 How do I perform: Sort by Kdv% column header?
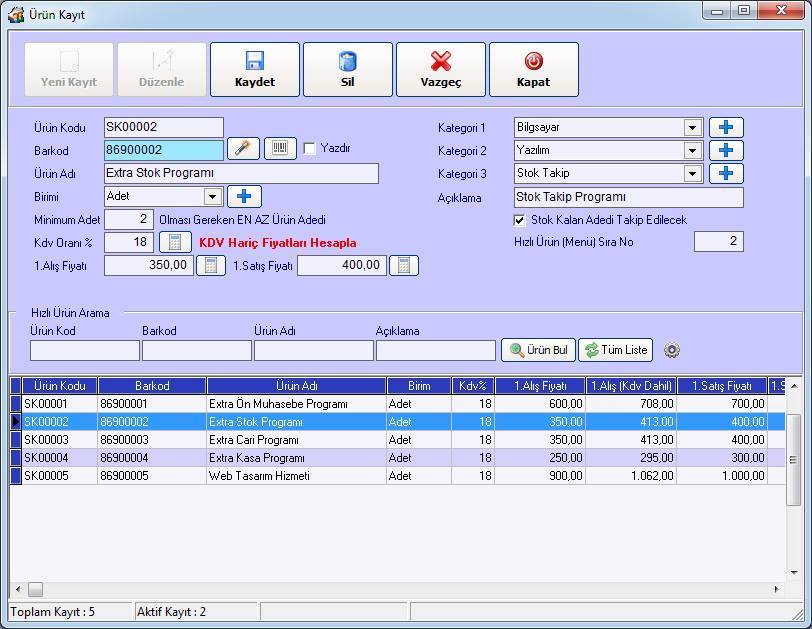point(473,386)
